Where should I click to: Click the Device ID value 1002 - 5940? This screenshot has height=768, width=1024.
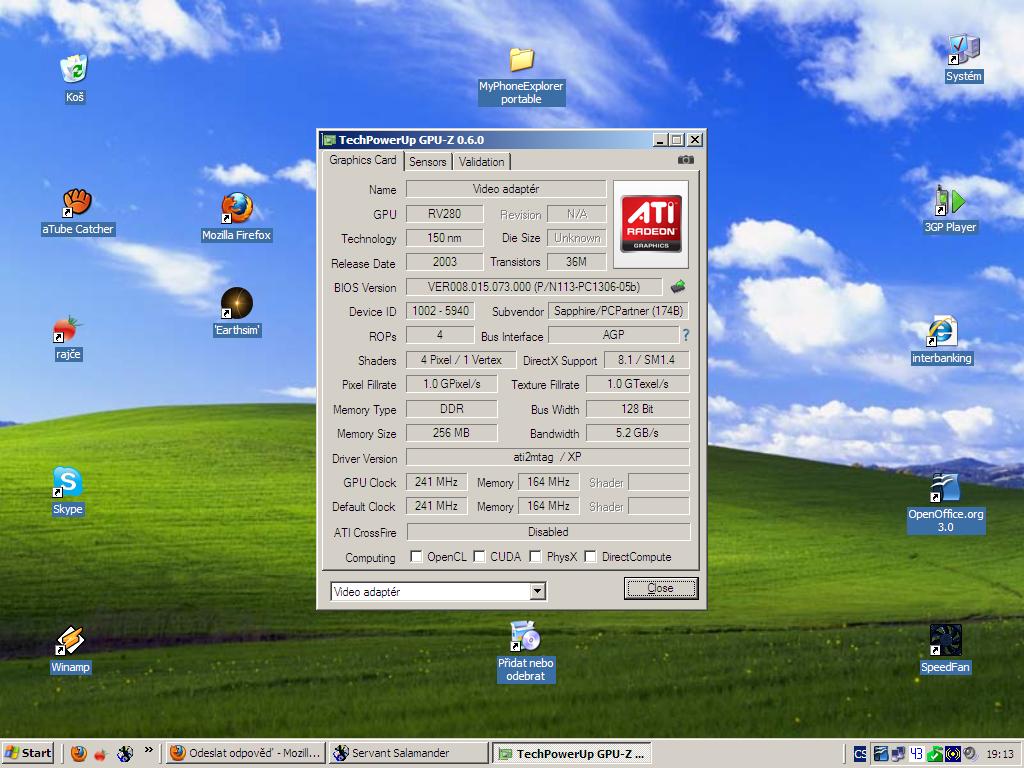(x=440, y=311)
